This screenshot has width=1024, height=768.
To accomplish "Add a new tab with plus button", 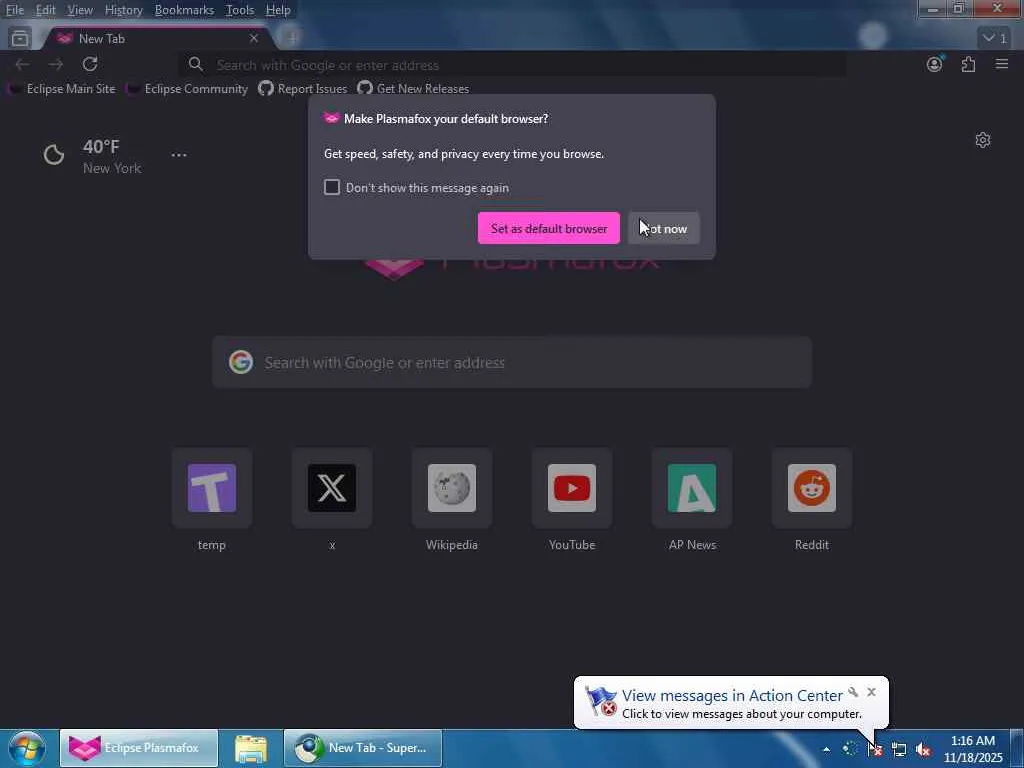I will 292,39.
